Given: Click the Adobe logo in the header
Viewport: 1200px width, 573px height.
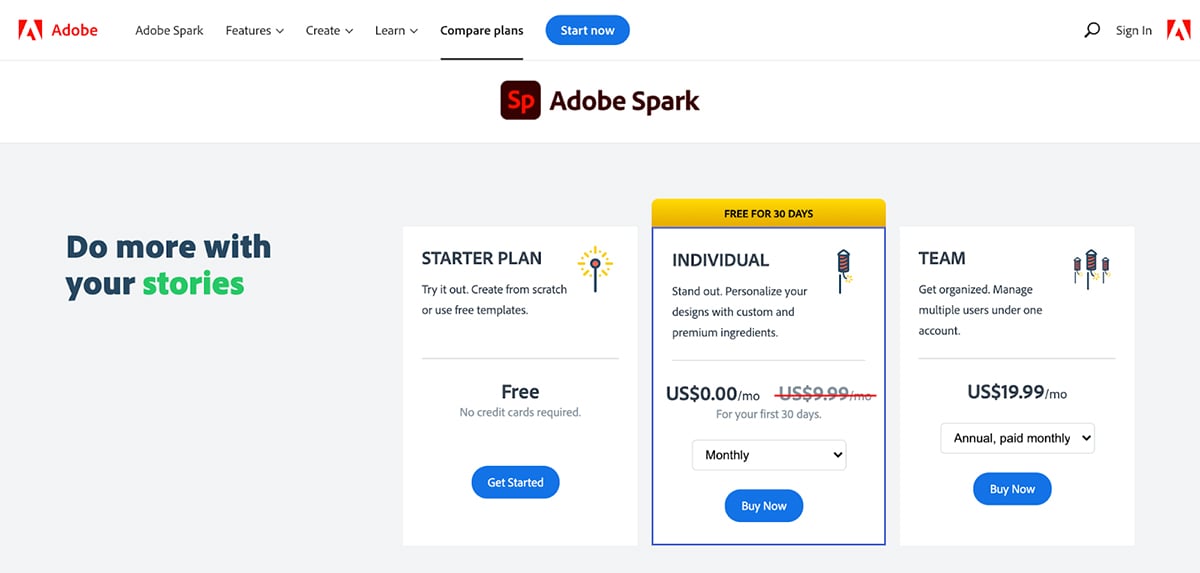Looking at the screenshot, I should 58,30.
